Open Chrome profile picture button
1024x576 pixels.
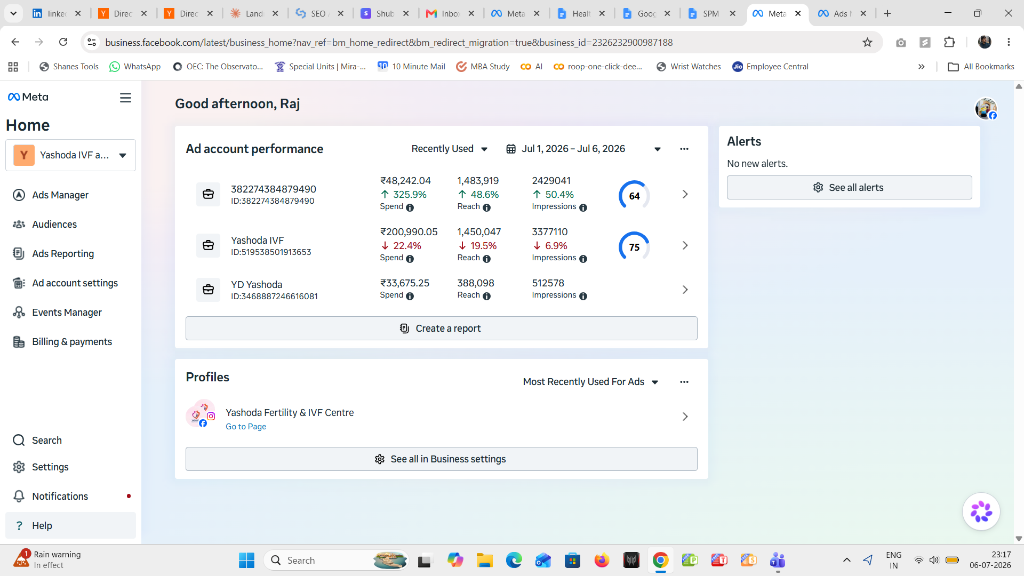tap(984, 42)
